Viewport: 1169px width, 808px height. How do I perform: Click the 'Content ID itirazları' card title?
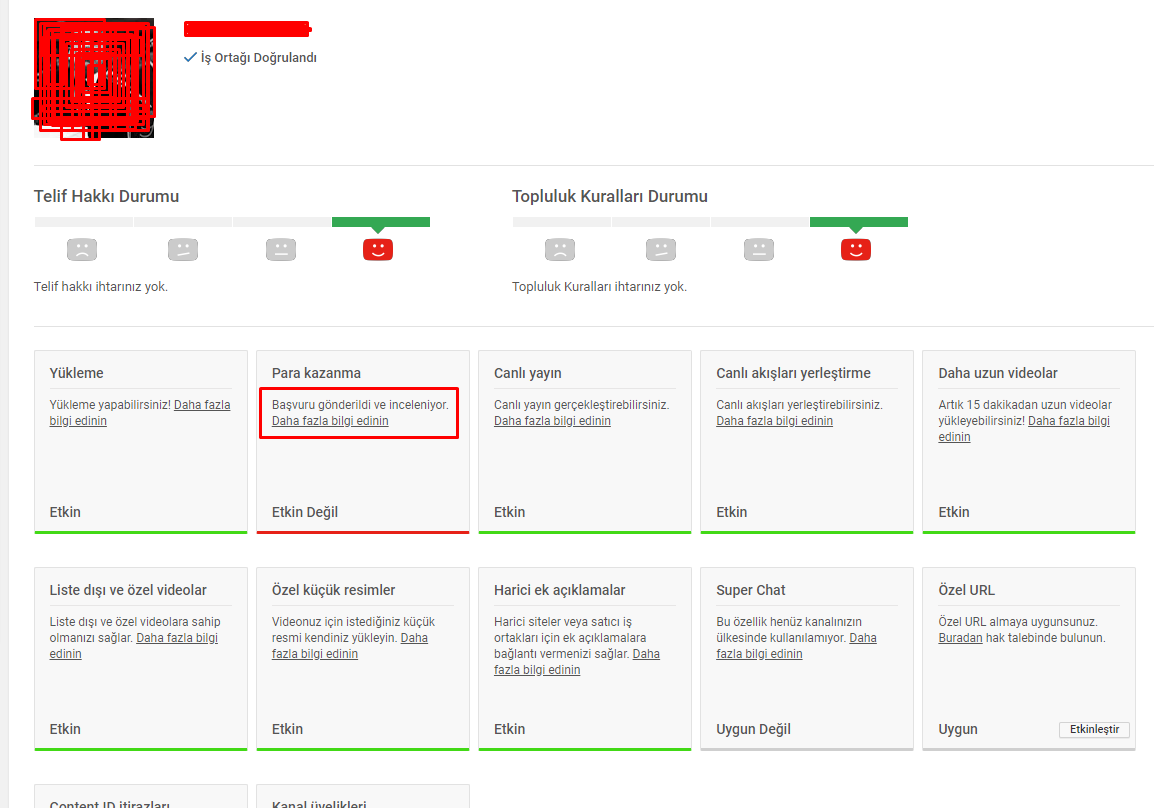(x=110, y=804)
